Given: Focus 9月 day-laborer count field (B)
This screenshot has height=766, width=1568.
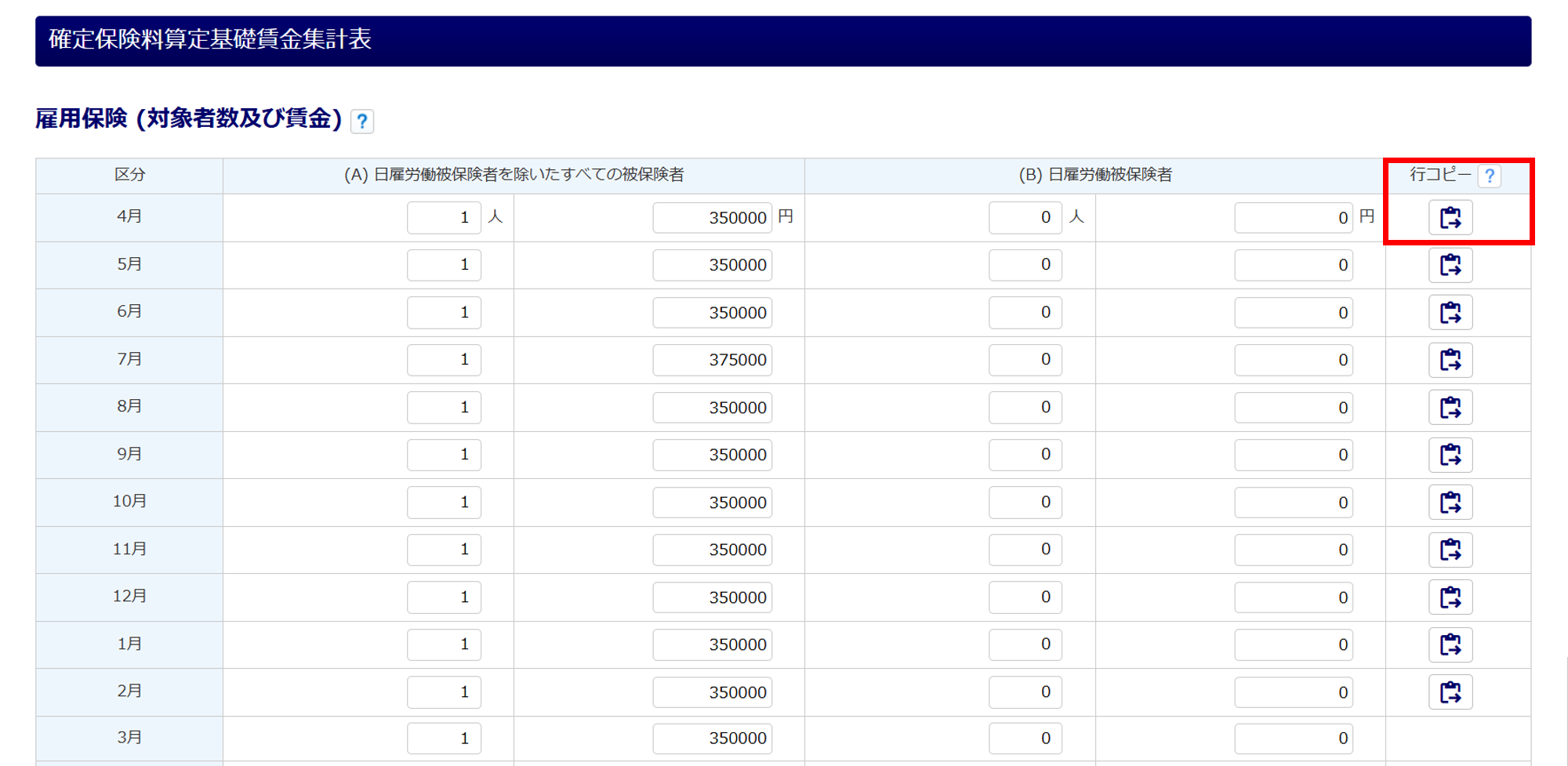Looking at the screenshot, I should click(1025, 455).
